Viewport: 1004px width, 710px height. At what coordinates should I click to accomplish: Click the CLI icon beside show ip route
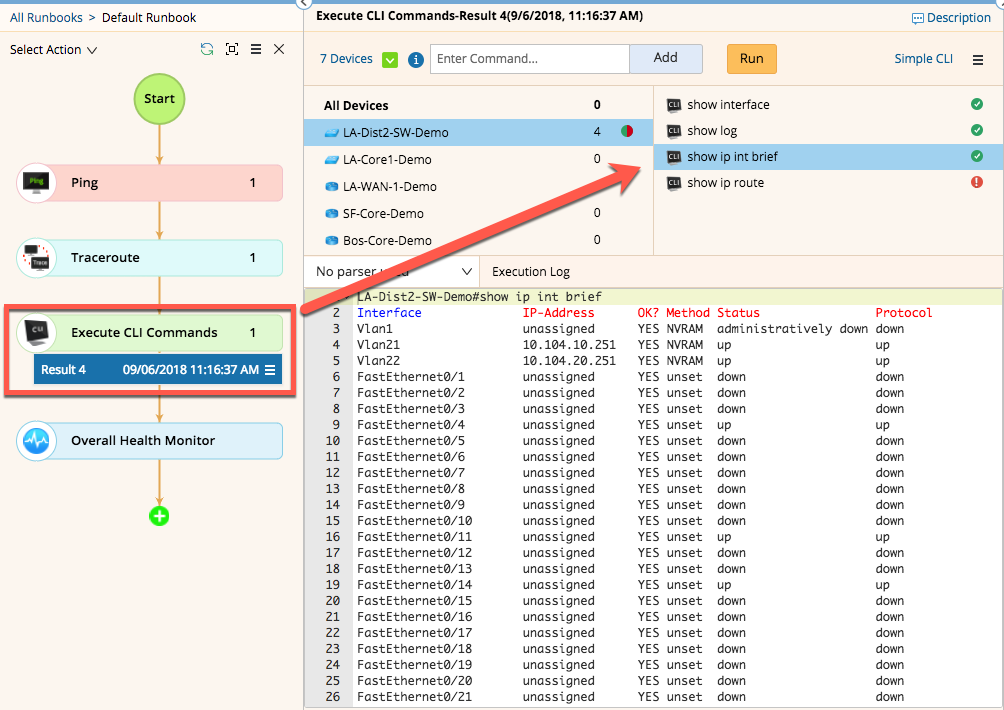[674, 183]
